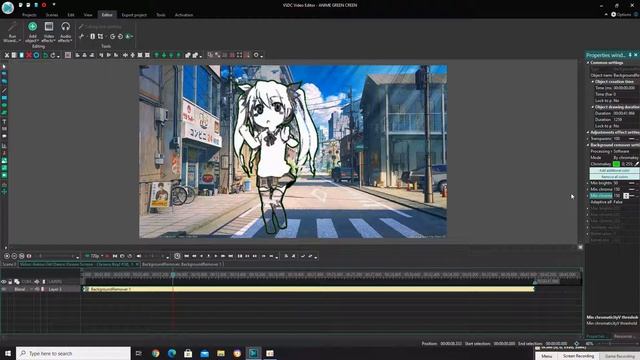
Task: Select the Editor ribbon tab
Action: pyautogui.click(x=107, y=15)
